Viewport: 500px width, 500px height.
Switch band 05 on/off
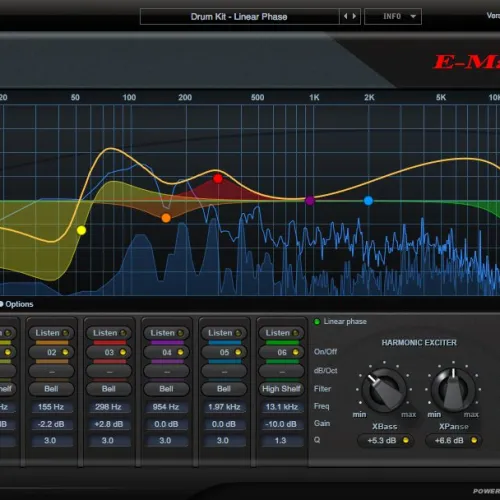[x=224, y=352]
